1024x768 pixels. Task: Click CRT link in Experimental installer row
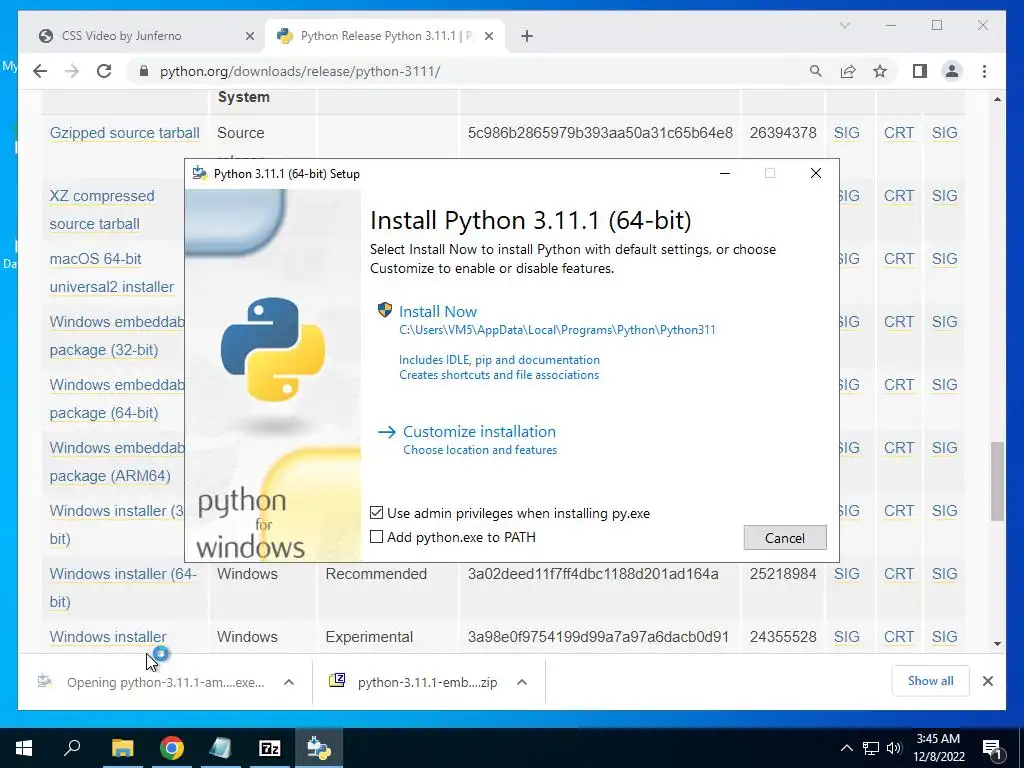899,637
